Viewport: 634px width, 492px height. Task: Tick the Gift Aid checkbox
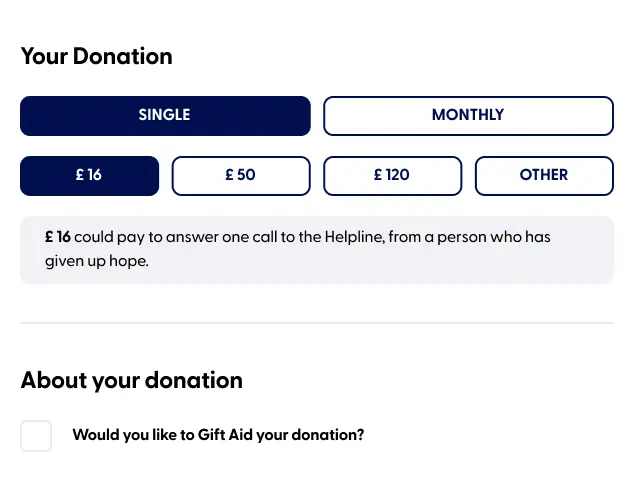[36, 436]
